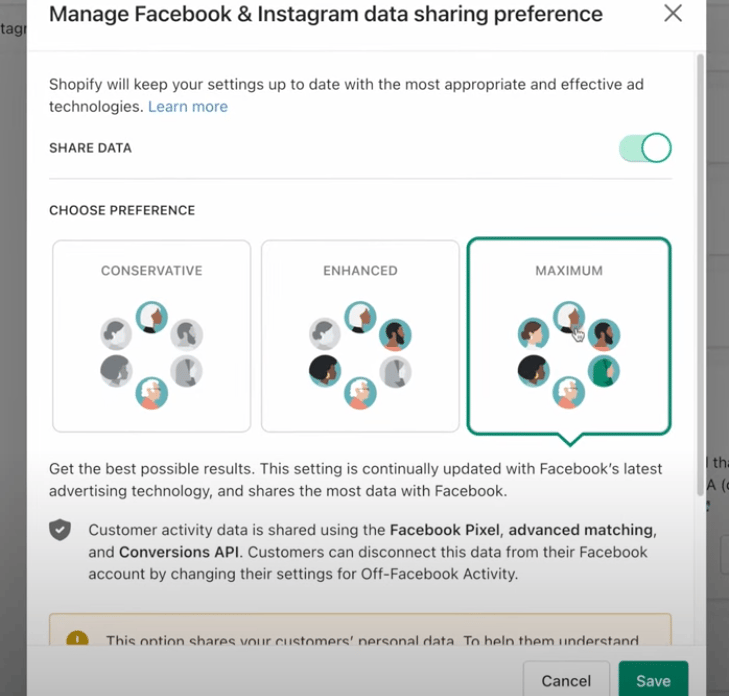Image resolution: width=729 pixels, height=696 pixels.
Task: Select the Conservative preference card
Action: coord(151,335)
